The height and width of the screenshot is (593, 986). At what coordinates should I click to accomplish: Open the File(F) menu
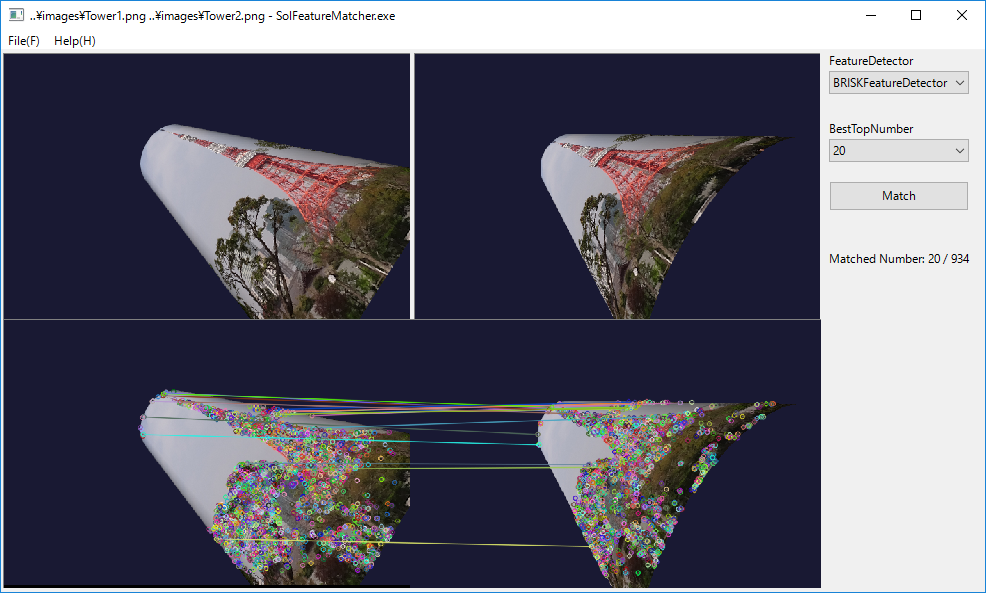click(24, 41)
